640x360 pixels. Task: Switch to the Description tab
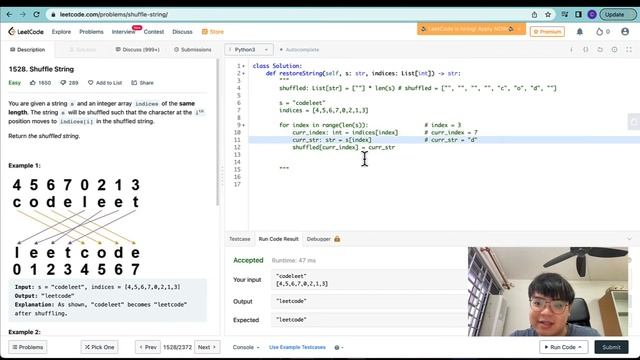click(27, 49)
